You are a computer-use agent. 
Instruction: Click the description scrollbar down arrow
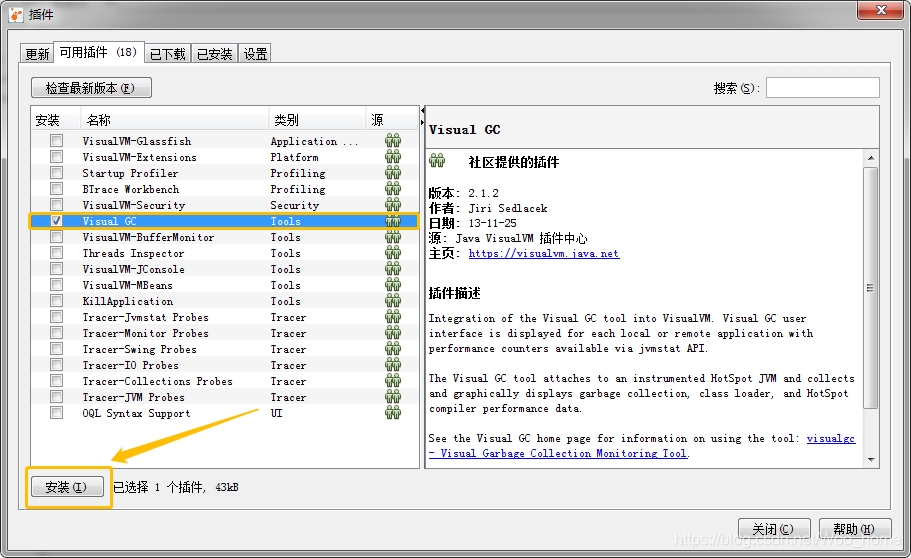coord(870,460)
